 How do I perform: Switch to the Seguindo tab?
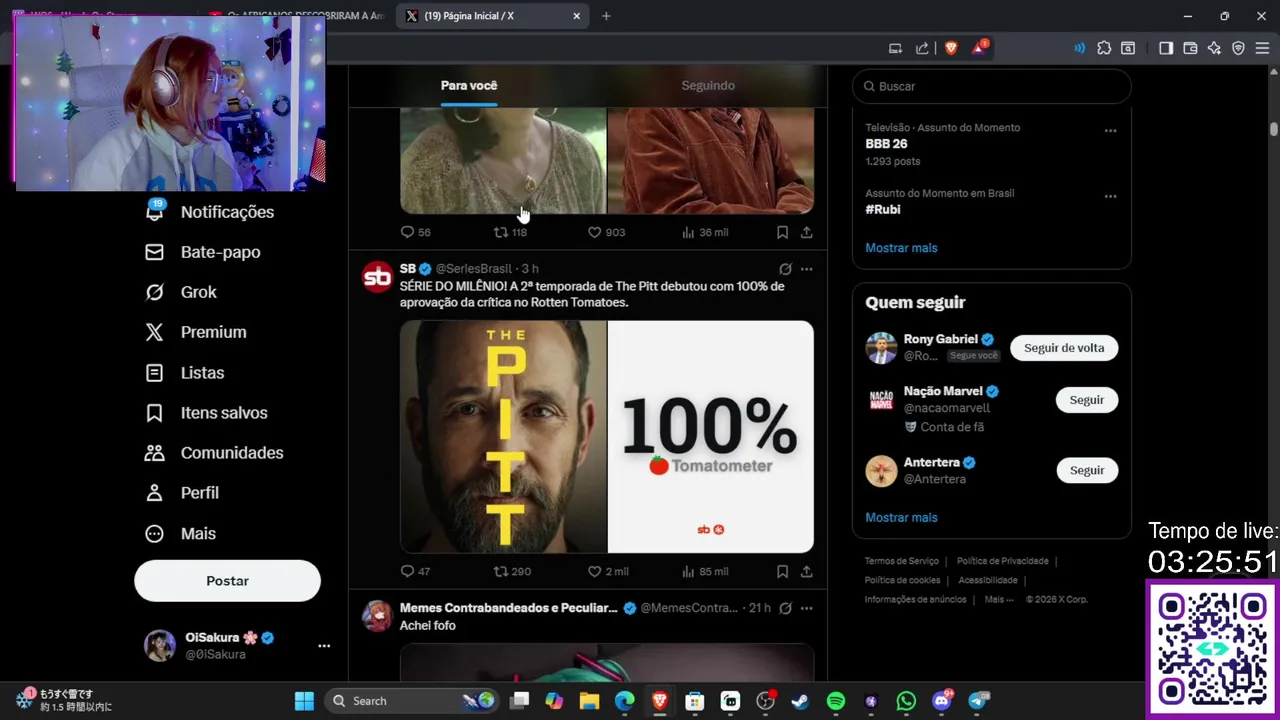pos(708,86)
